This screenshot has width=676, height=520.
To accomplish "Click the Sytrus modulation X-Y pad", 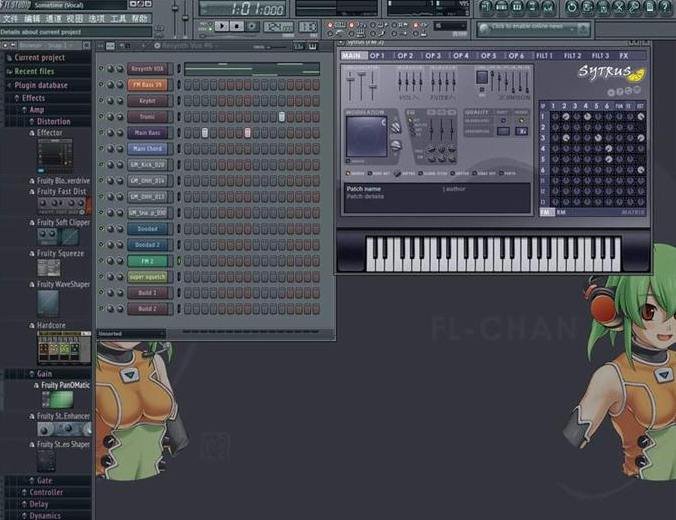I will pyautogui.click(x=366, y=136).
